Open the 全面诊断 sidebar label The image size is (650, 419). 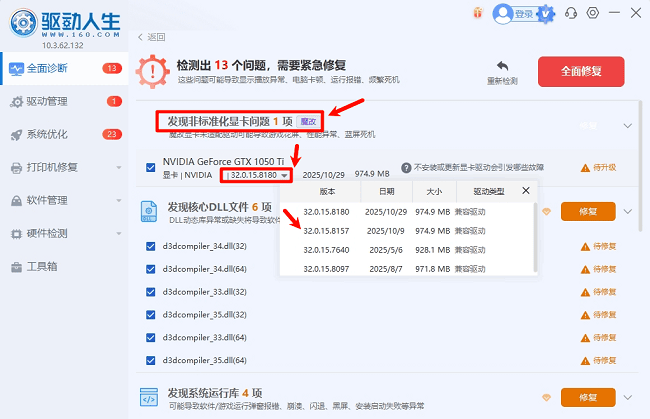(47, 68)
